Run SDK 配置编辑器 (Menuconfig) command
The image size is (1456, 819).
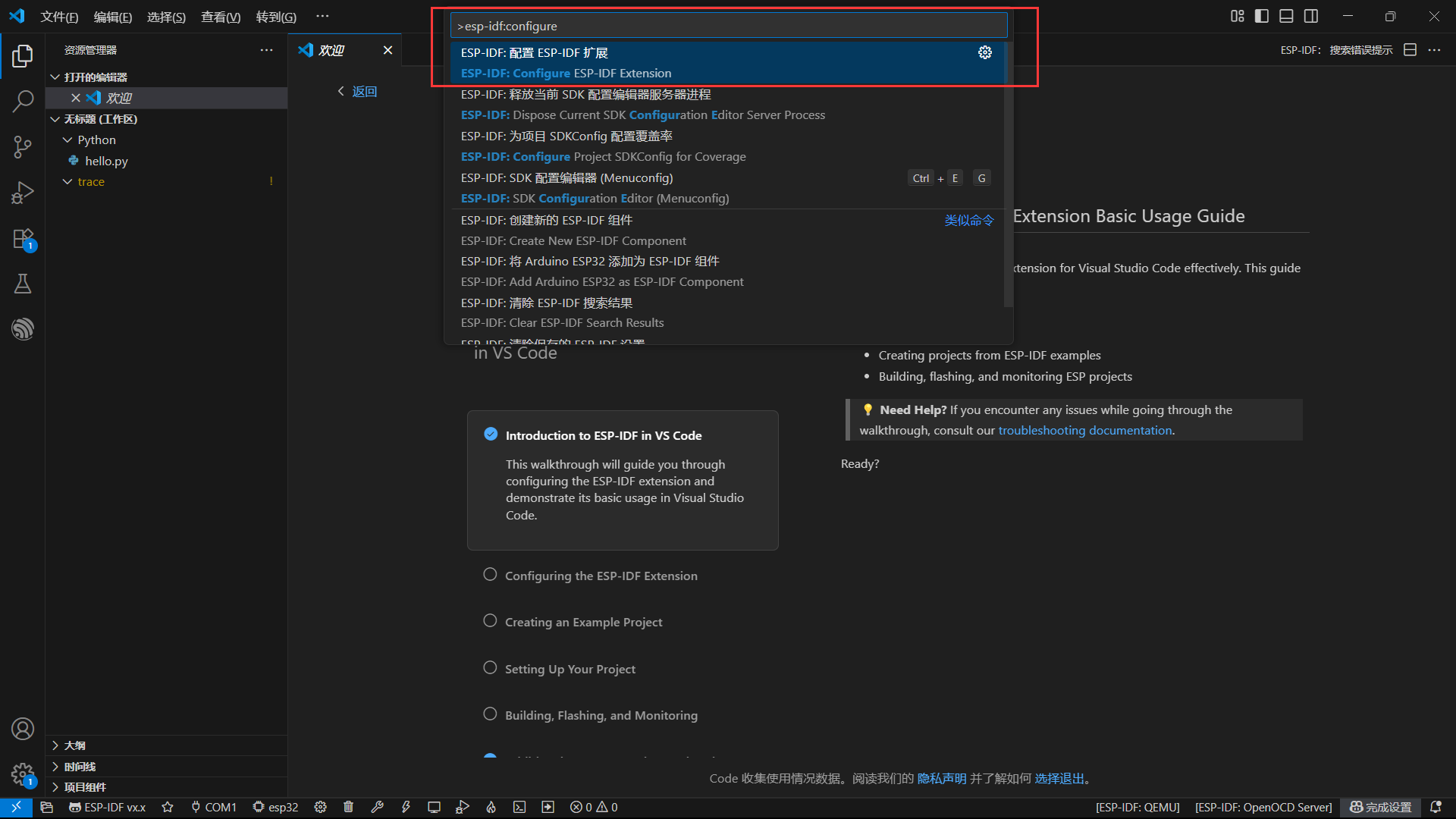tap(727, 188)
